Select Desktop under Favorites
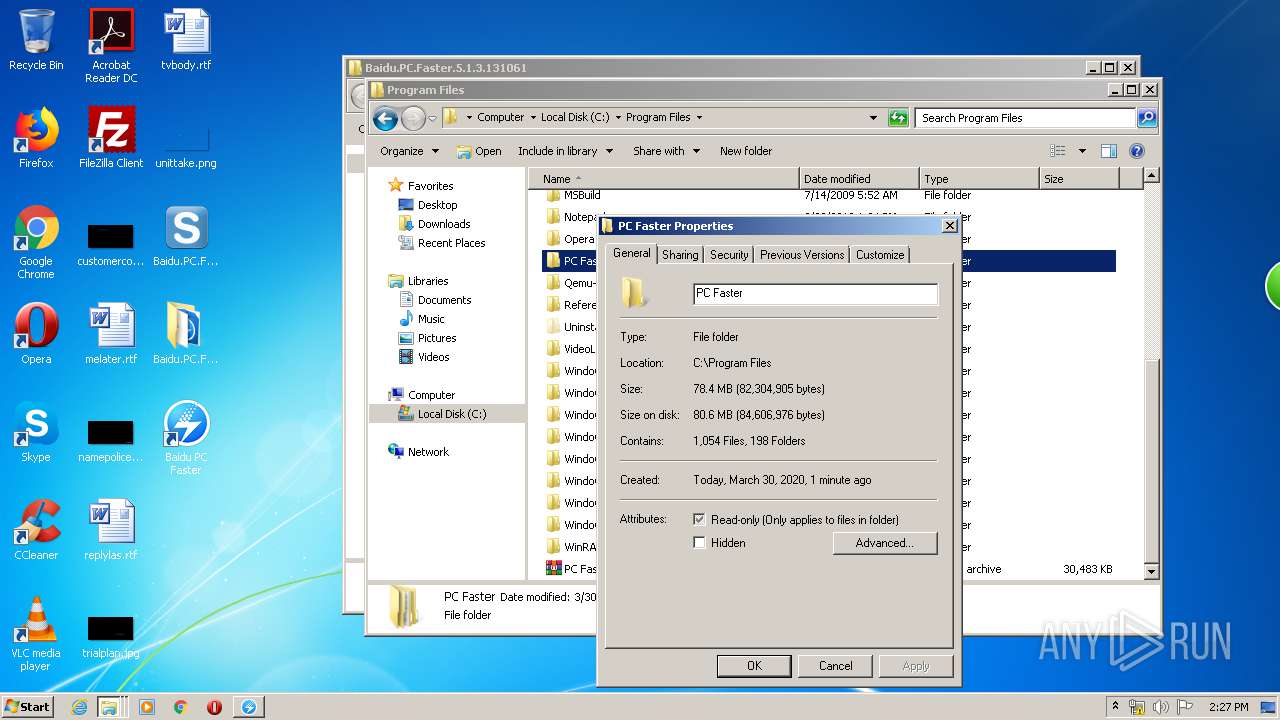The image size is (1280, 720). (437, 205)
